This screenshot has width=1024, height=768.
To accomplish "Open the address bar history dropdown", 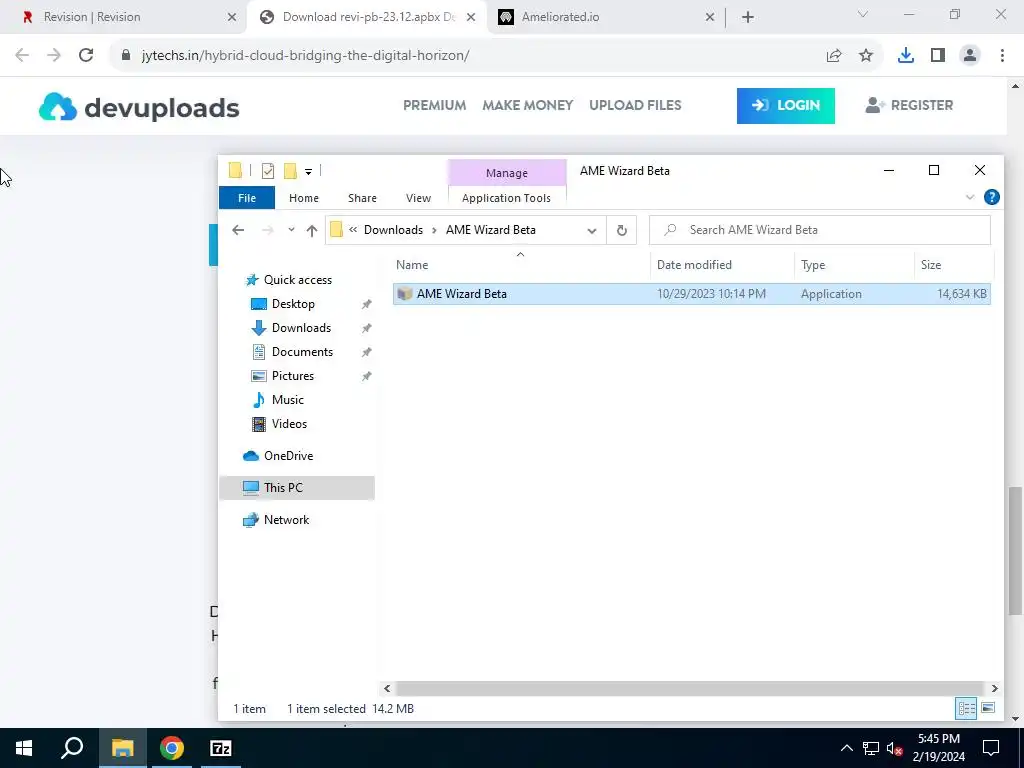I will point(592,230).
